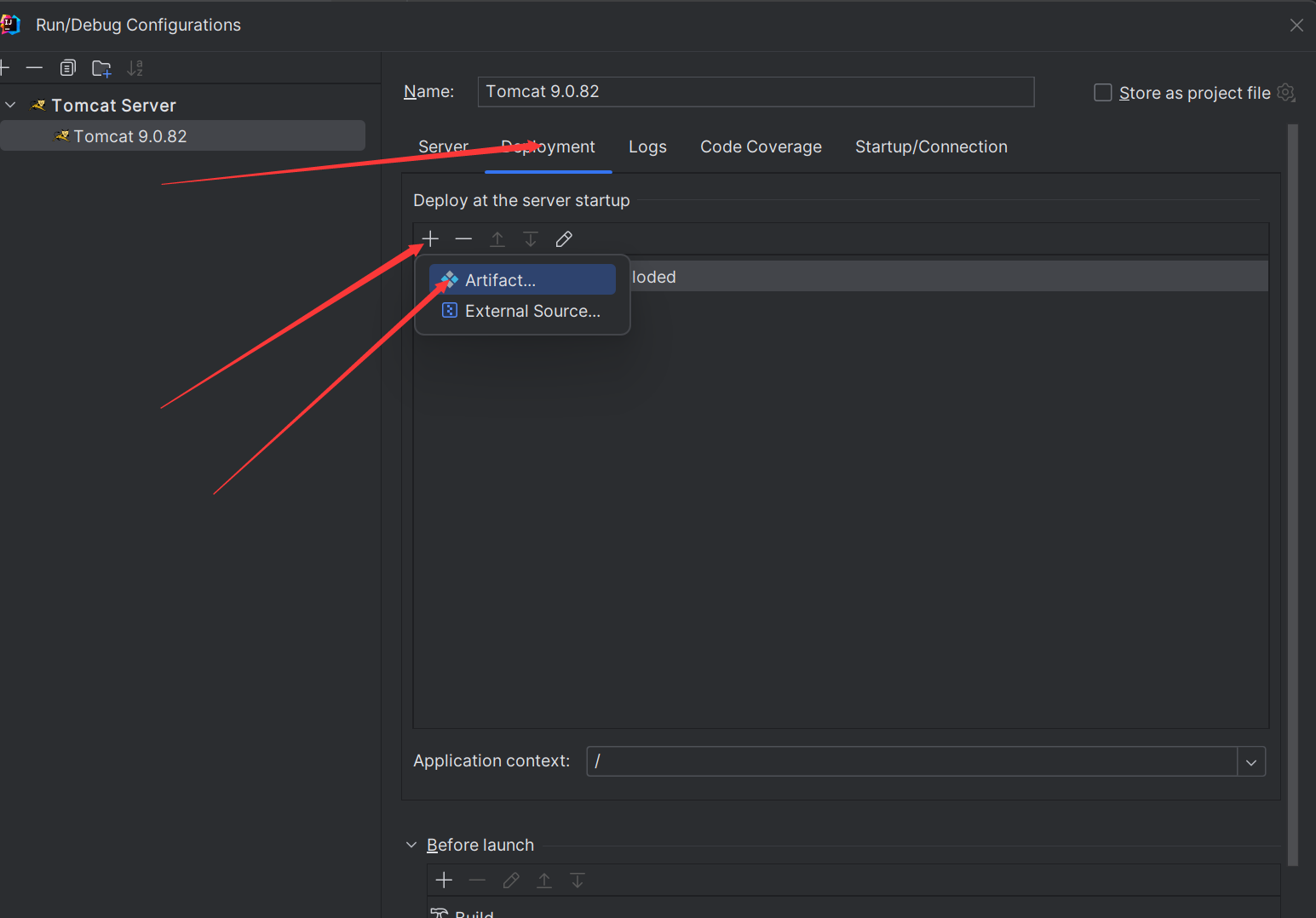Select the deployment list row ending in 'loded'

click(948, 277)
